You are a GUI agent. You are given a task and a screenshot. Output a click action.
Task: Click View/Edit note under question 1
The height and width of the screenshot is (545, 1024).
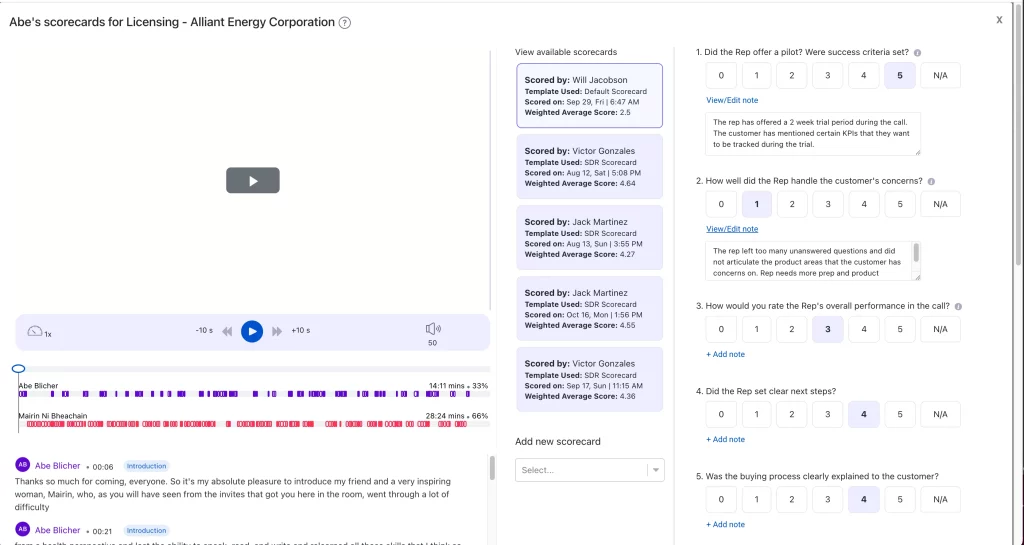732,101
